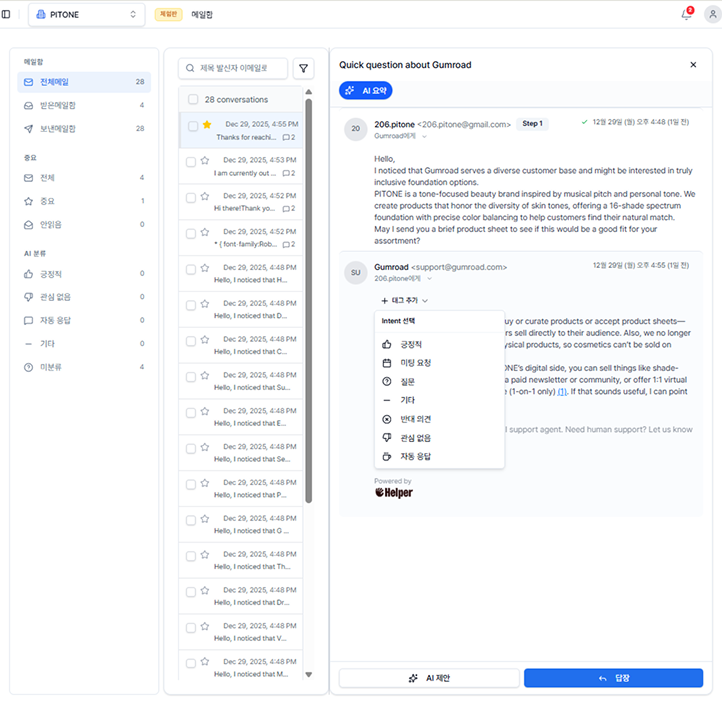This screenshot has height=716, width=722.
Task: Star the 'Hello, I noticed that Se...' conversation
Action: 205,447
